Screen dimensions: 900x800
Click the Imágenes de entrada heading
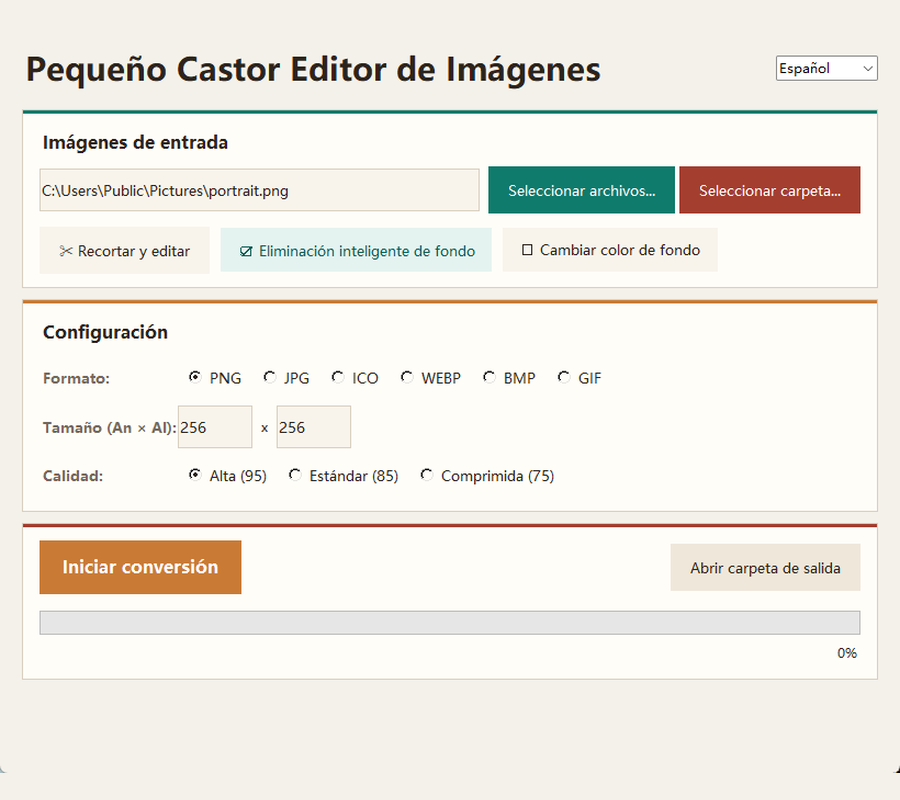(x=135, y=142)
